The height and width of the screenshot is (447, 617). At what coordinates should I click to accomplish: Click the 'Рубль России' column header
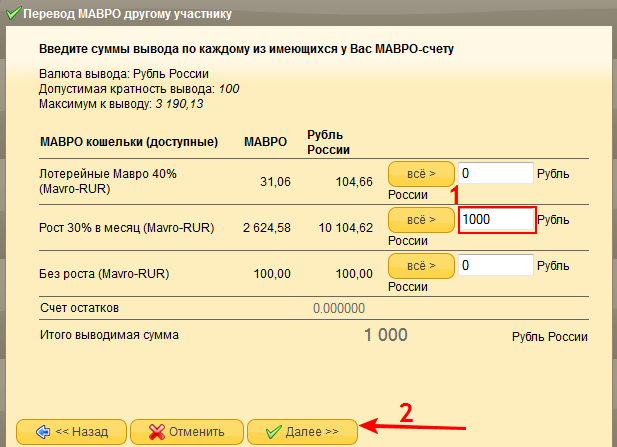point(328,142)
